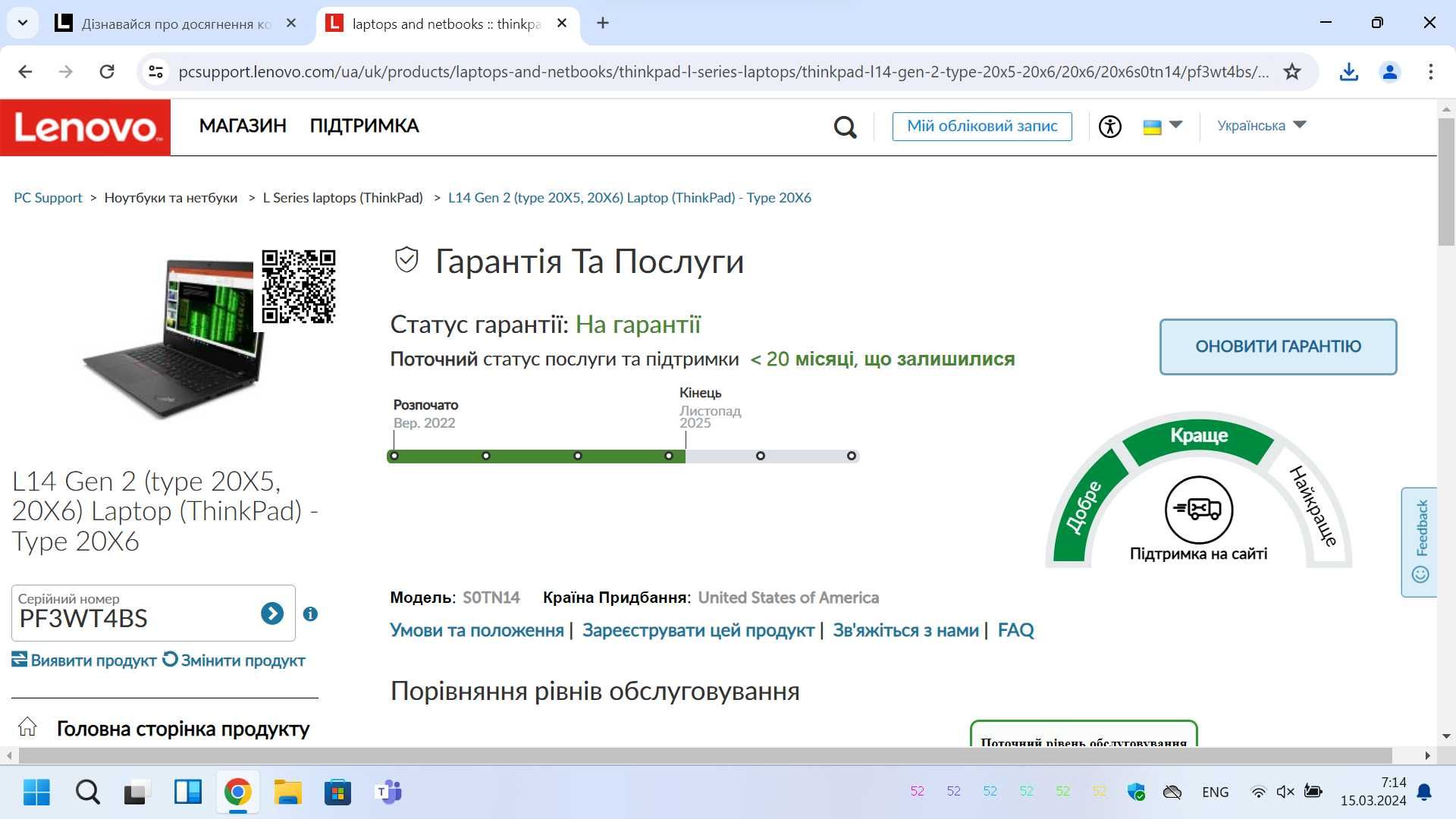Screen dimensions: 1456x819
Task: Open L14 Gen 2 Type 20X6 breadcrumb link
Action: pos(629,198)
